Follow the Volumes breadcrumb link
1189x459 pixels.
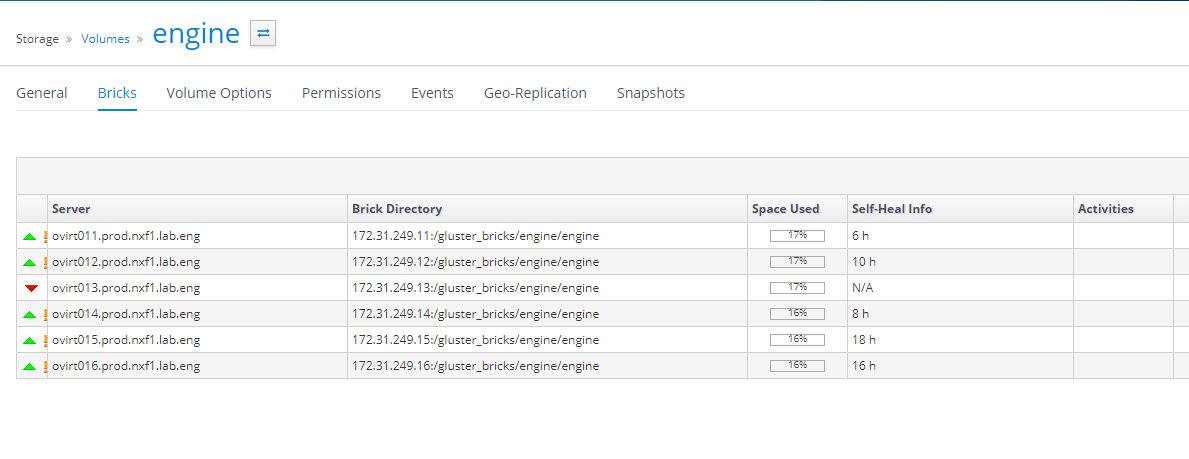[x=105, y=39]
